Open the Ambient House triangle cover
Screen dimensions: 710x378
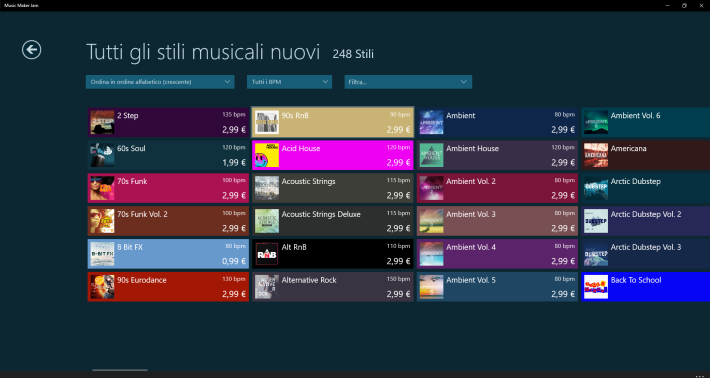(x=432, y=155)
